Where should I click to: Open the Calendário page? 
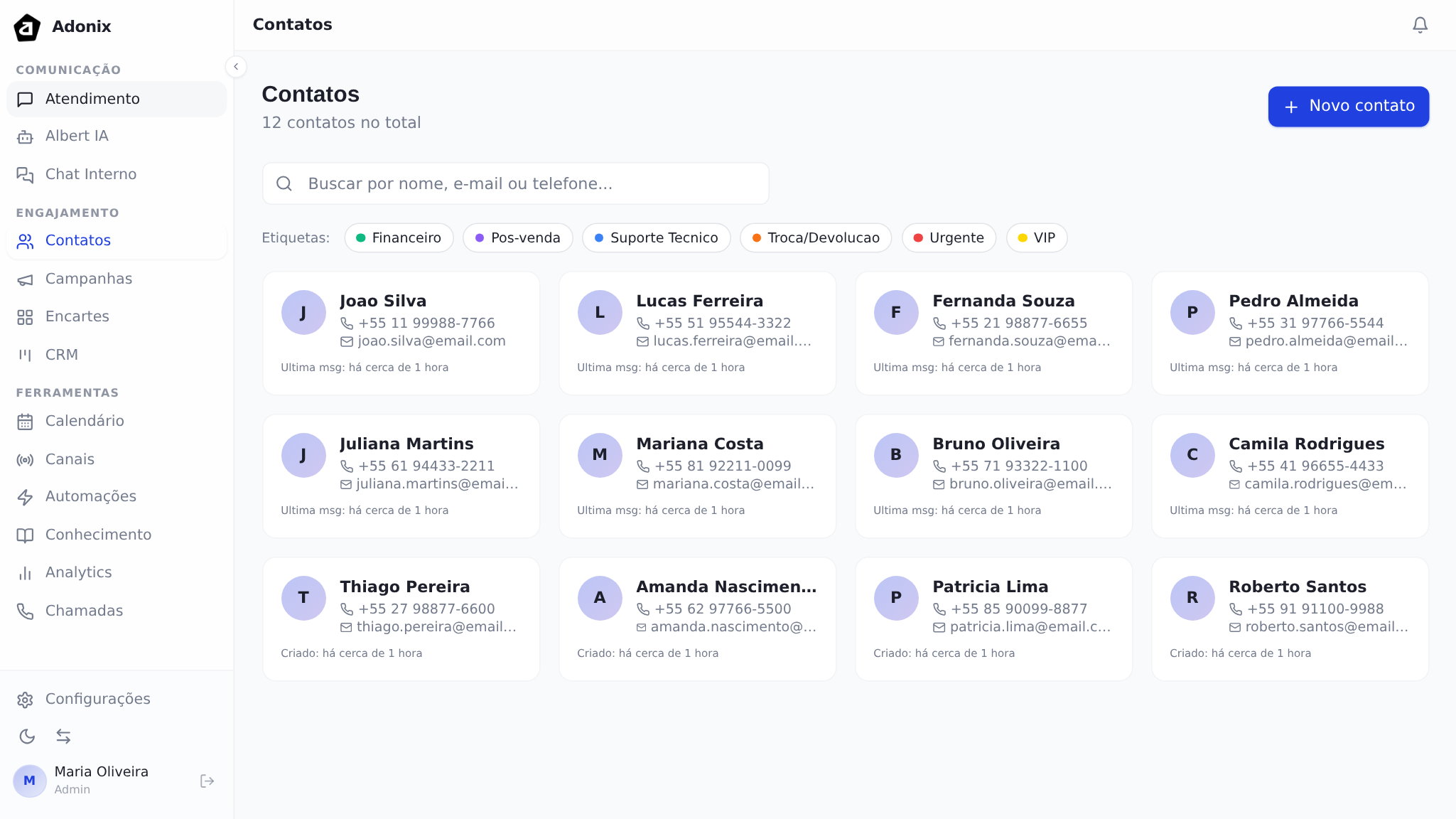(x=84, y=421)
